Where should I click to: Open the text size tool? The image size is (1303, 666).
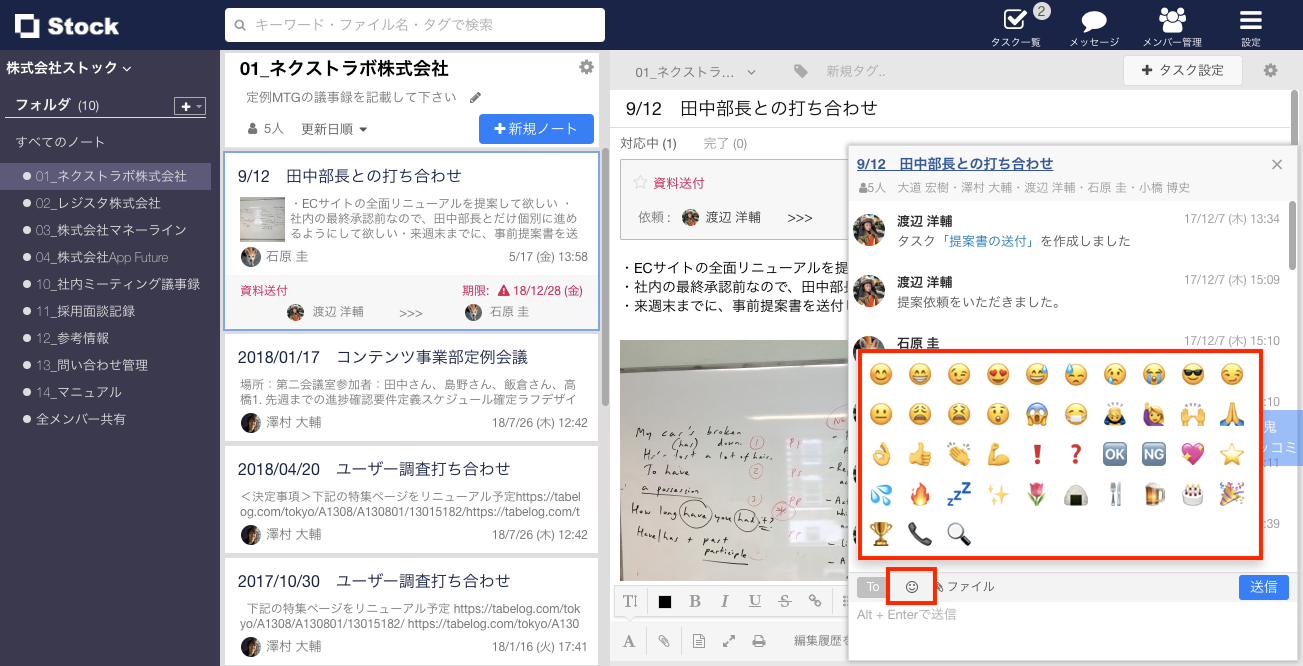[x=630, y=601]
